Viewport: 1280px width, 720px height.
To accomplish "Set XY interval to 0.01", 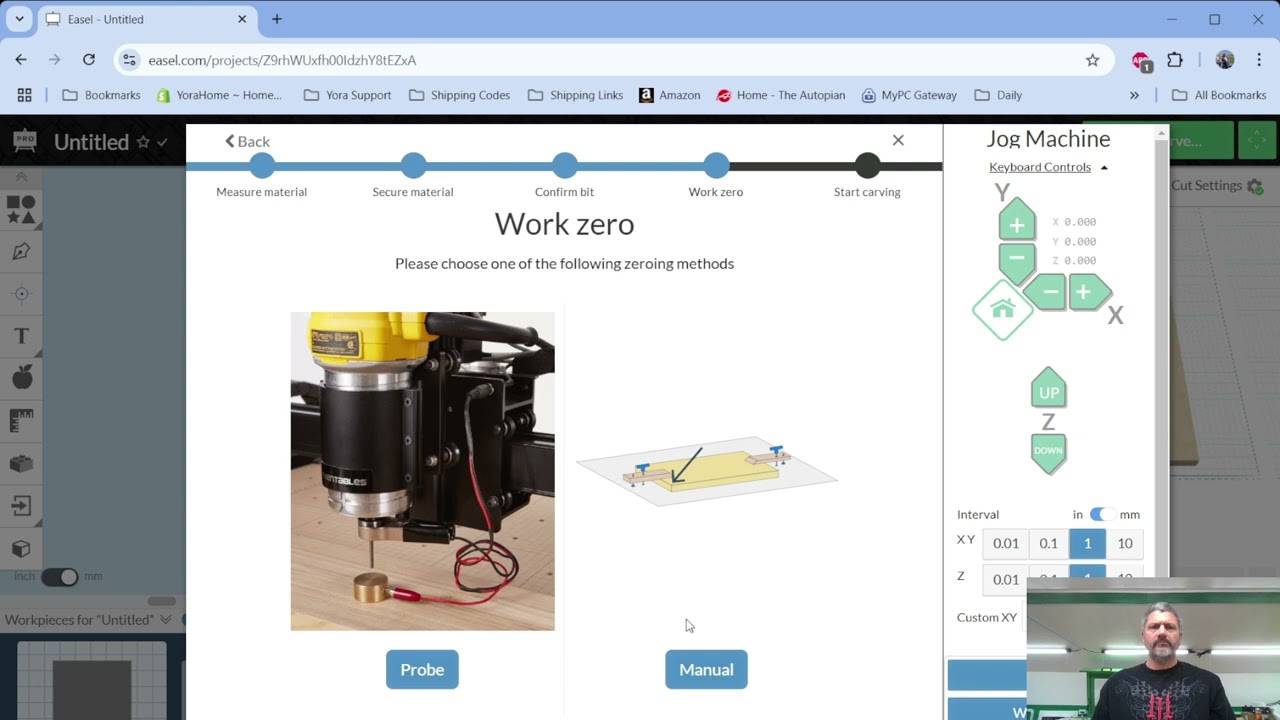I will pyautogui.click(x=1006, y=543).
